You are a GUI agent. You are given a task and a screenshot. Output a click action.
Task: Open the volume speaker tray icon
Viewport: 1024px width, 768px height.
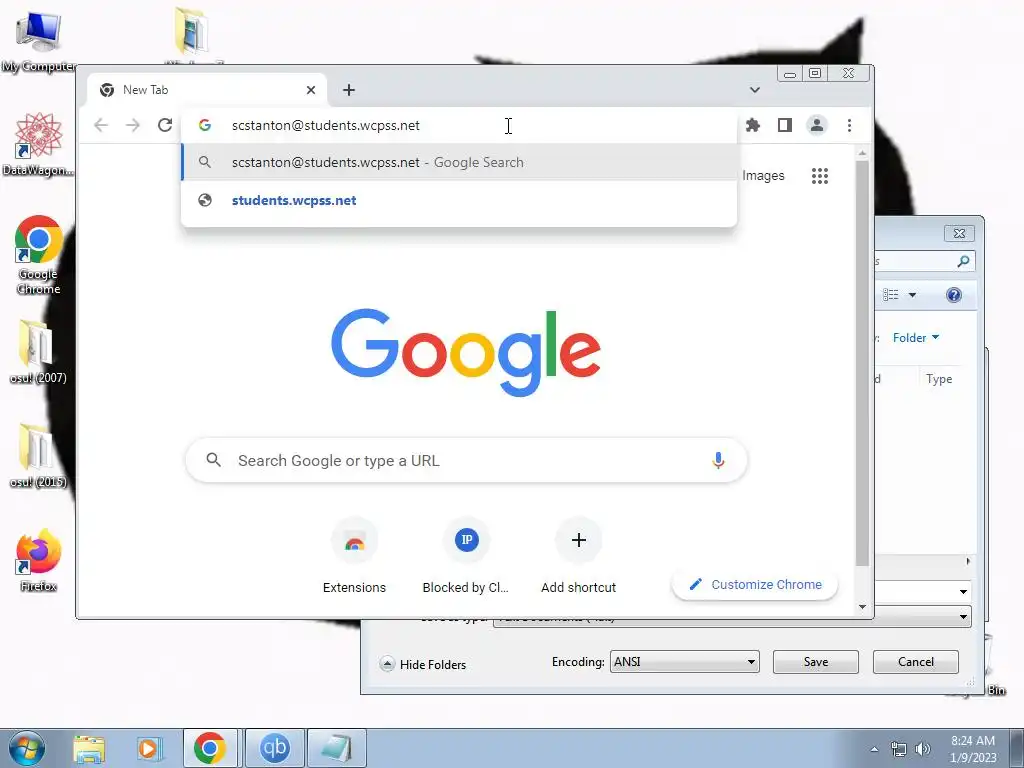[x=922, y=749]
